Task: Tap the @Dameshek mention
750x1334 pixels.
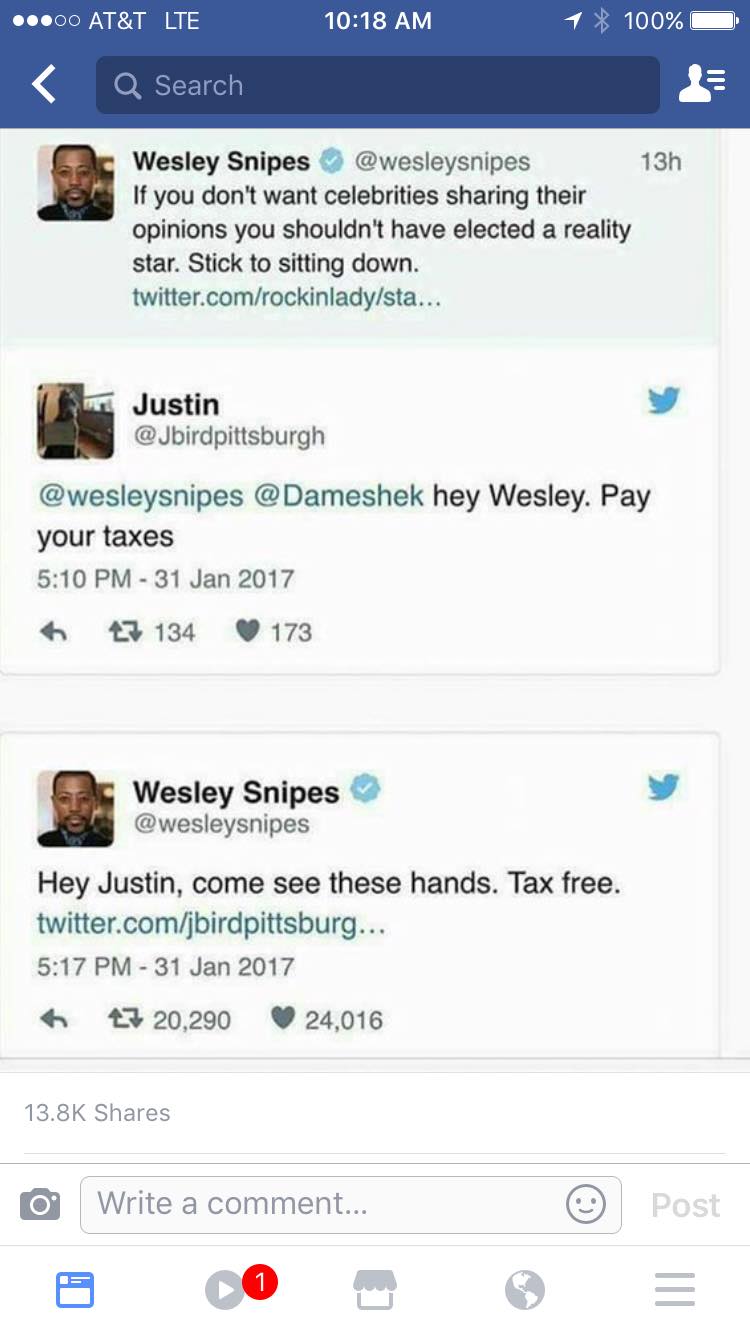Action: coord(339,496)
